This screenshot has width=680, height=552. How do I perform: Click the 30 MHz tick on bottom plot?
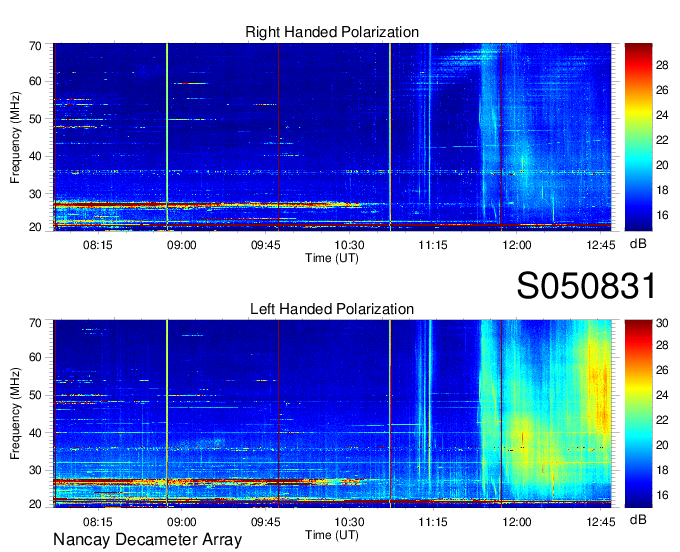click(x=35, y=470)
